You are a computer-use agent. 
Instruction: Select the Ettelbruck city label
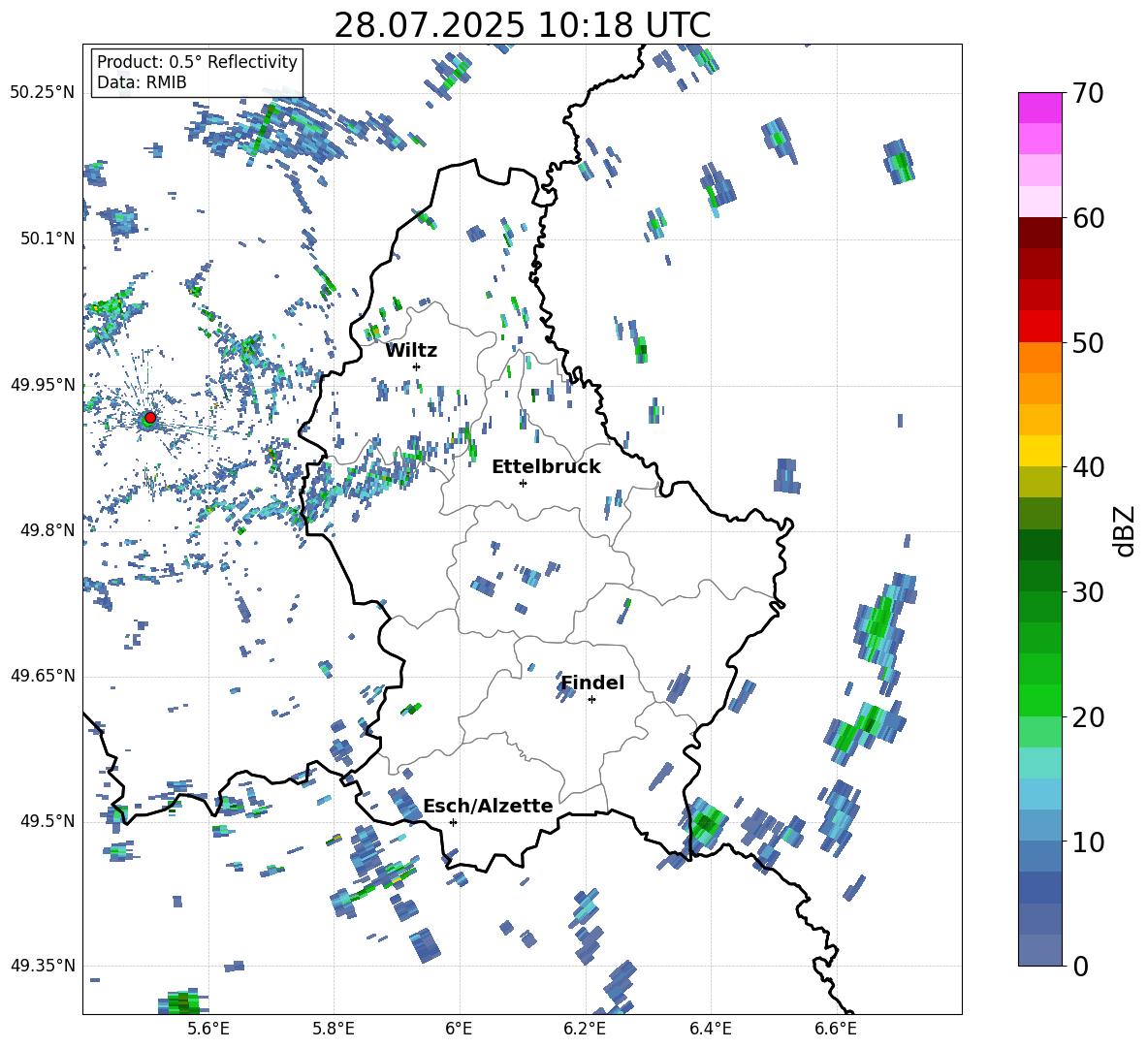pos(546,467)
